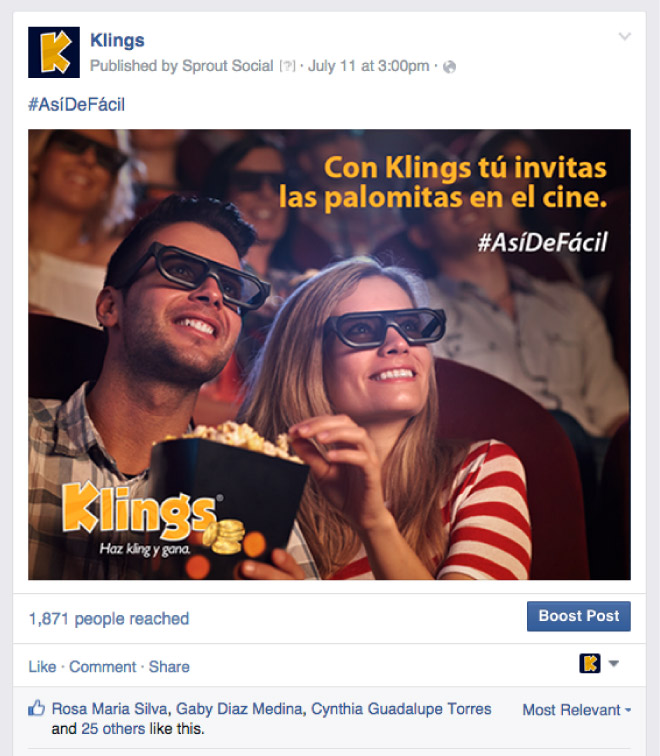660x756 pixels.
Task: Open the post options chevron menu
Action: coord(624,36)
